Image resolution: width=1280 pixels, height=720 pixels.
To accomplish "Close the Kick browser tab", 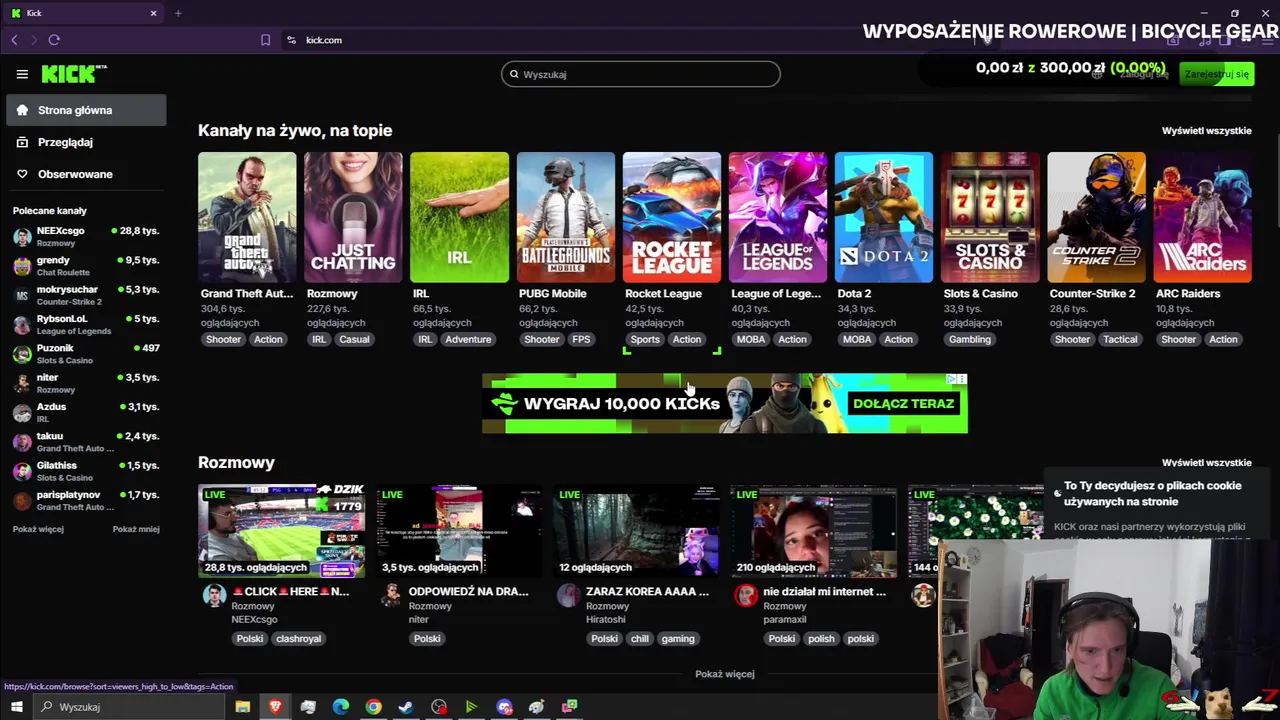I will tap(153, 13).
